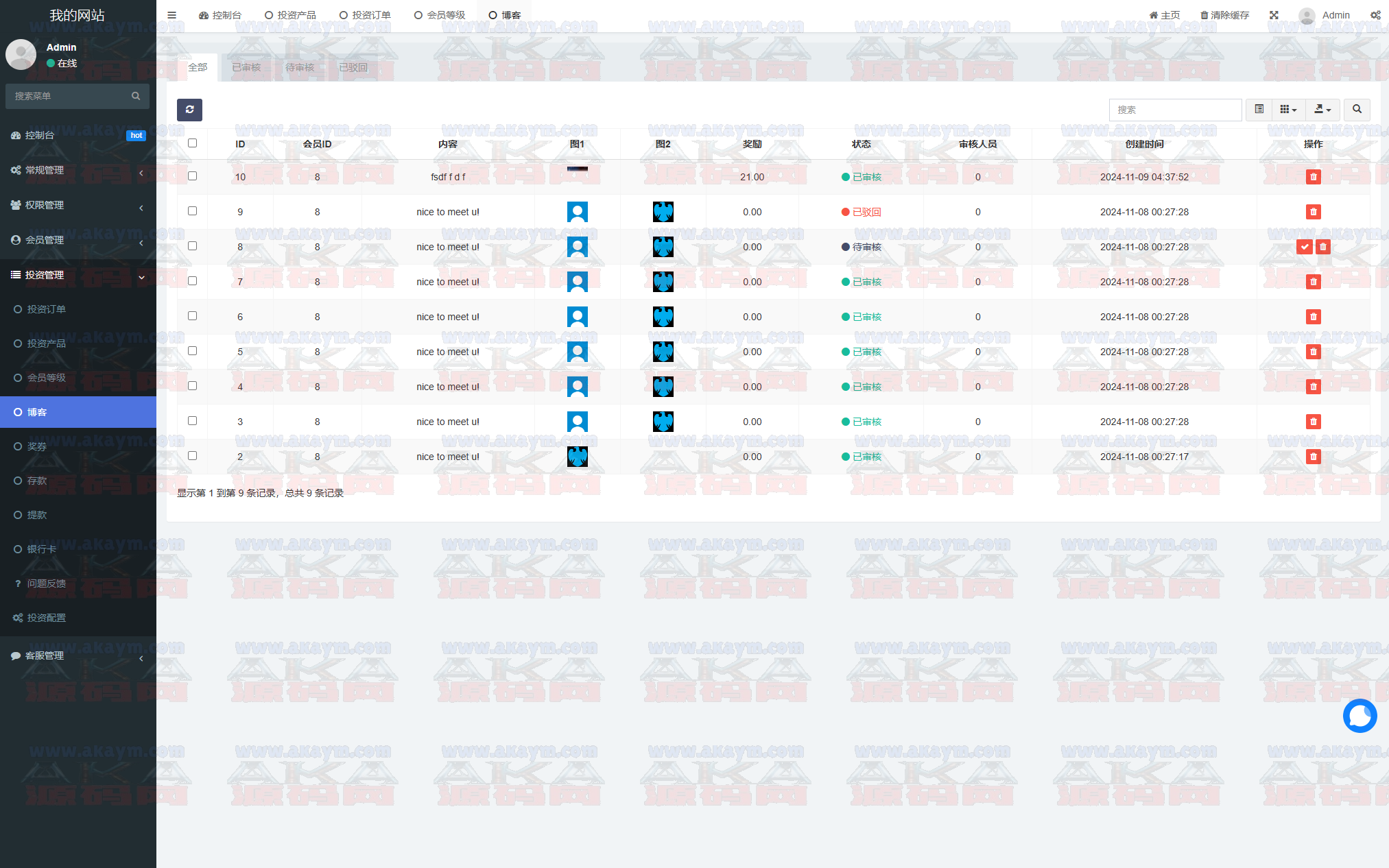
Task: Click the fullscreen toggle icon
Action: [1274, 15]
